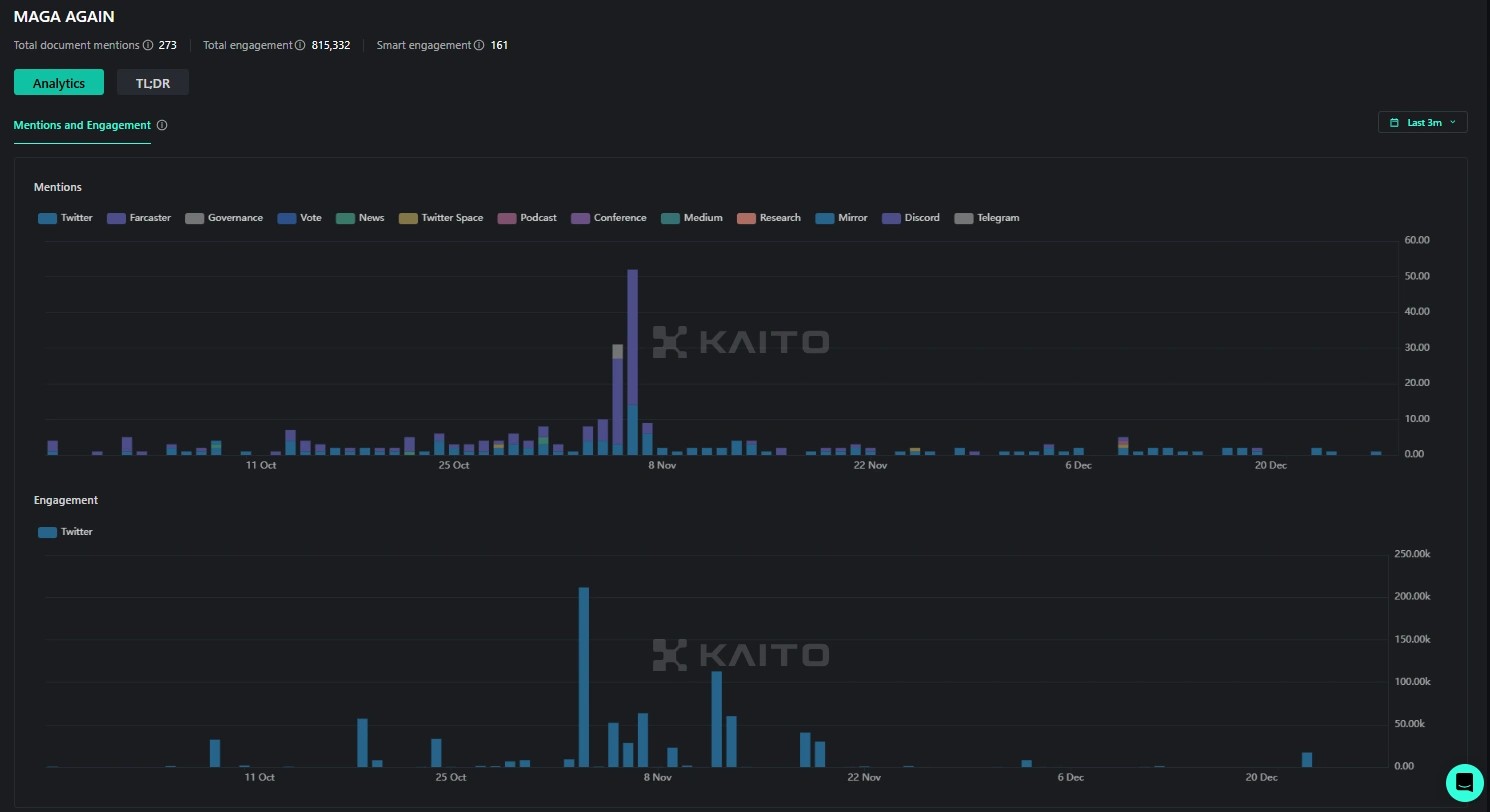The image size is (1490, 812).
Task: Click the 815,332 total engagement value
Action: 331,45
